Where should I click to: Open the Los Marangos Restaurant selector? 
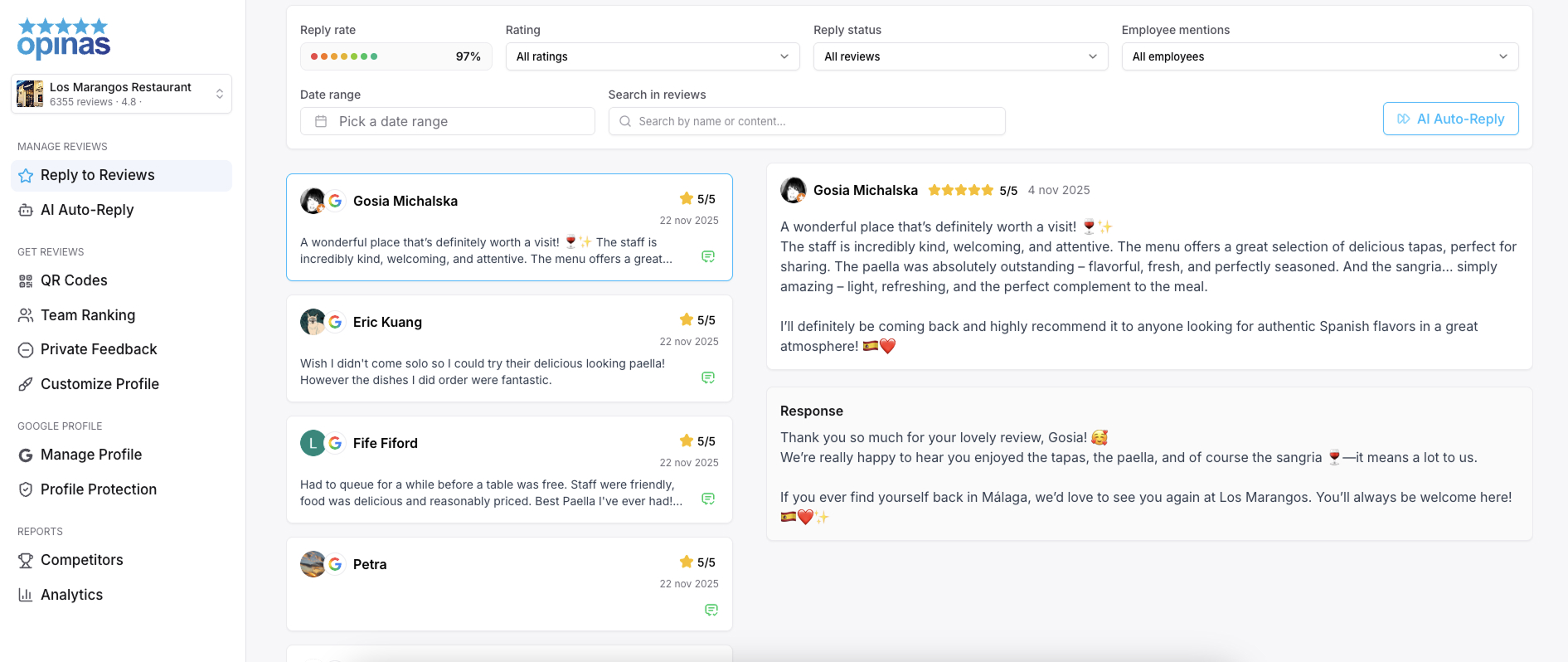point(121,94)
